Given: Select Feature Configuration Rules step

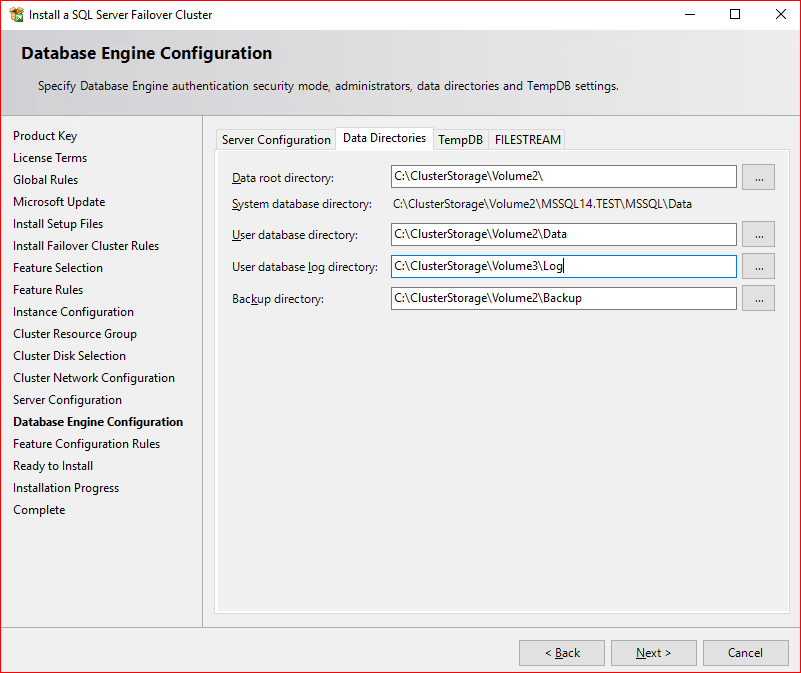Looking at the screenshot, I should 86,444.
